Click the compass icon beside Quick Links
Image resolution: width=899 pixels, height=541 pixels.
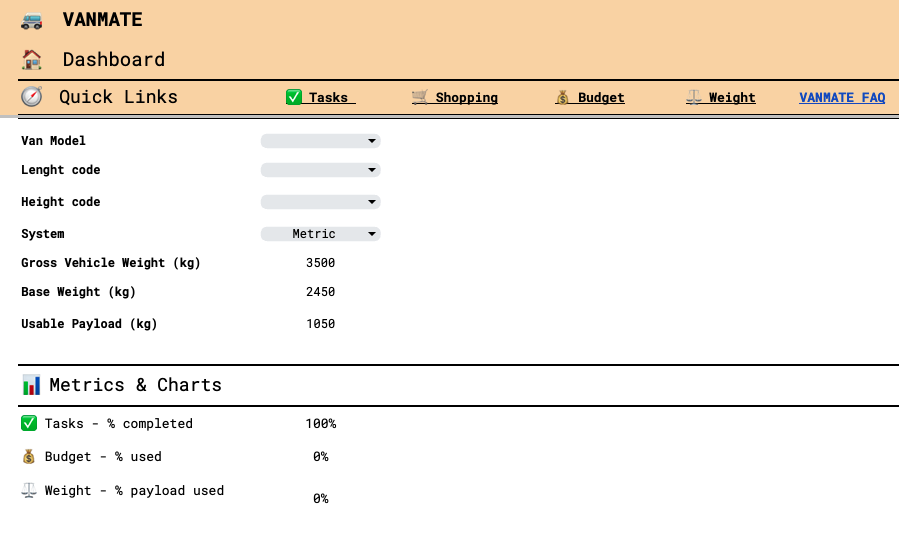(x=32, y=96)
